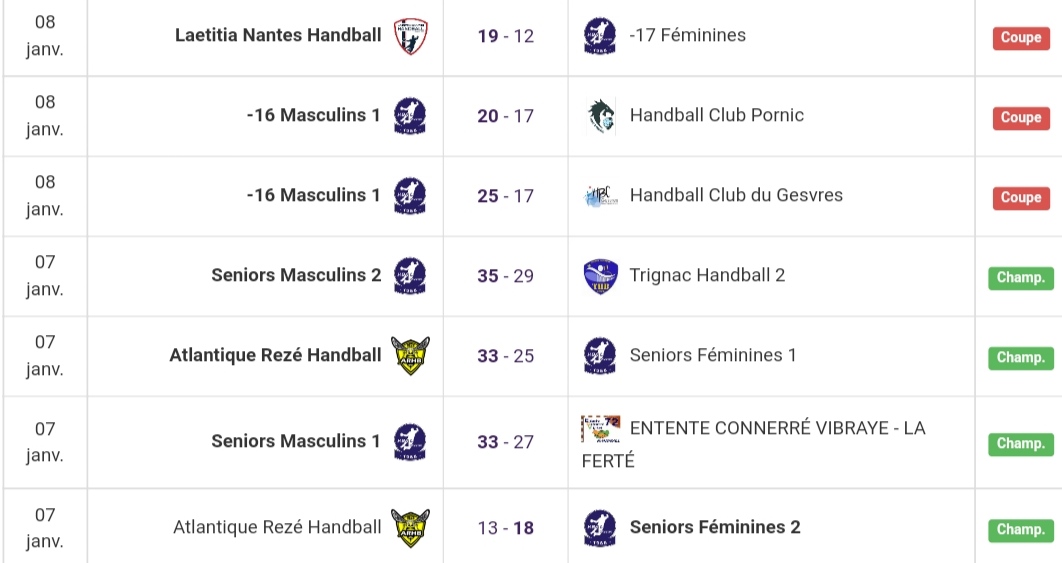This screenshot has width=1062, height=563.
Task: Click the Seniors Masculins 2 team logo
Action: click(x=410, y=276)
